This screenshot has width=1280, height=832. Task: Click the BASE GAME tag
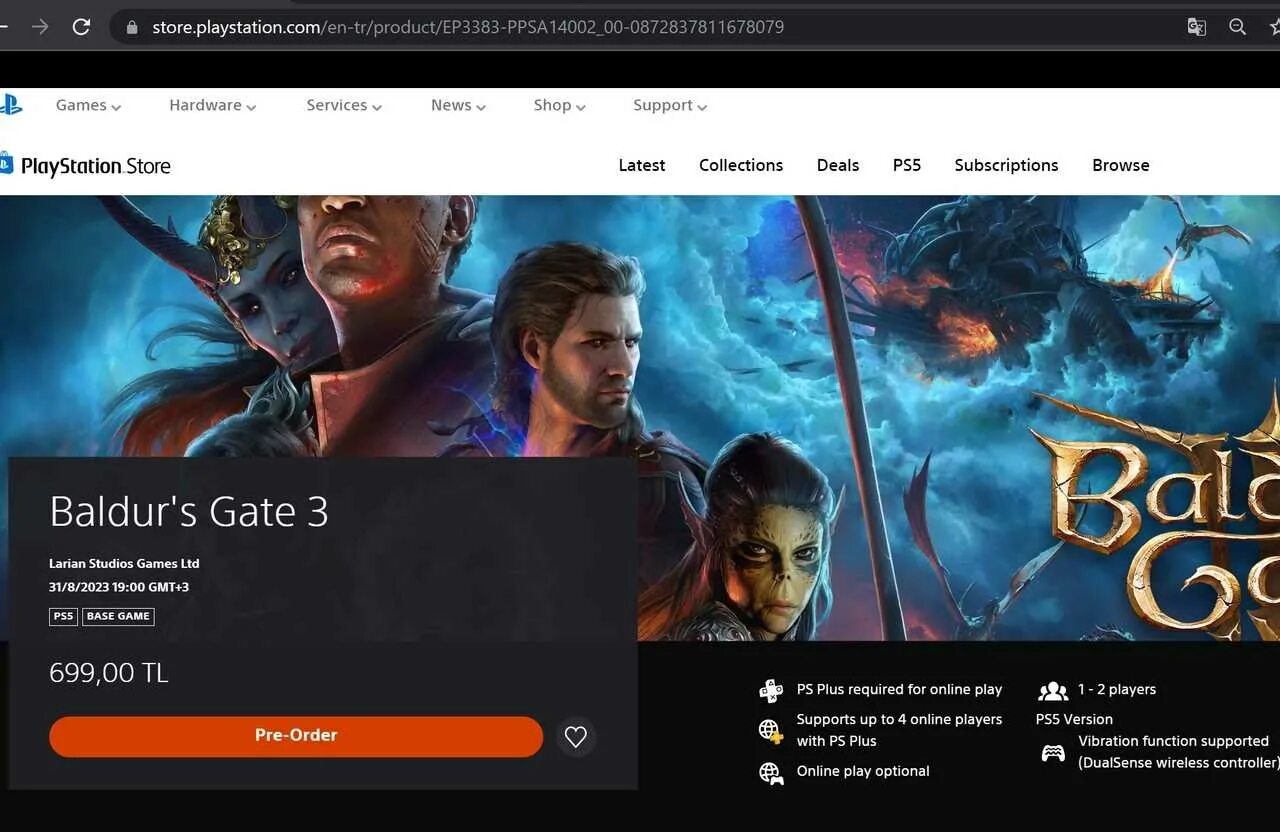(x=118, y=616)
